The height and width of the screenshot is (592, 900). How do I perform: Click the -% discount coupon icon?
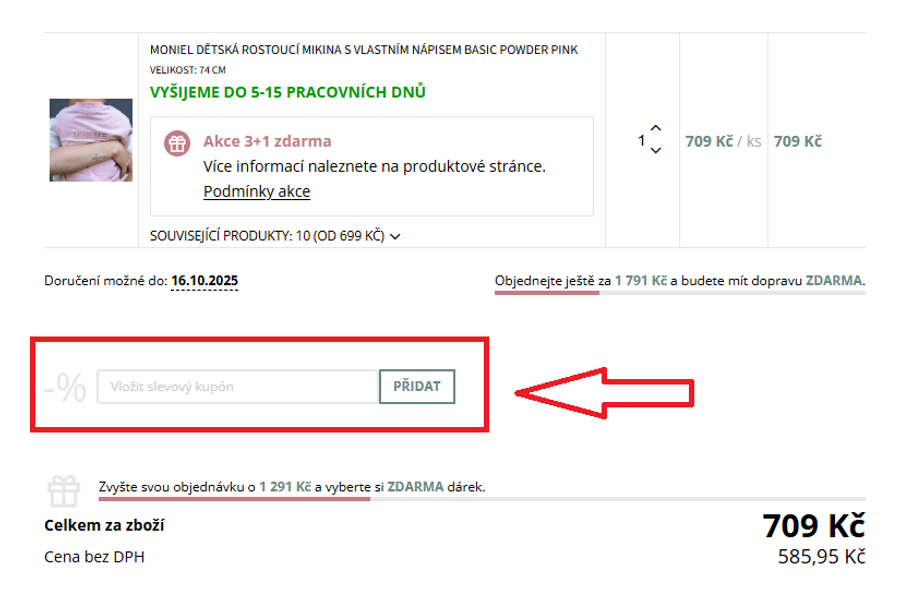tap(66, 387)
